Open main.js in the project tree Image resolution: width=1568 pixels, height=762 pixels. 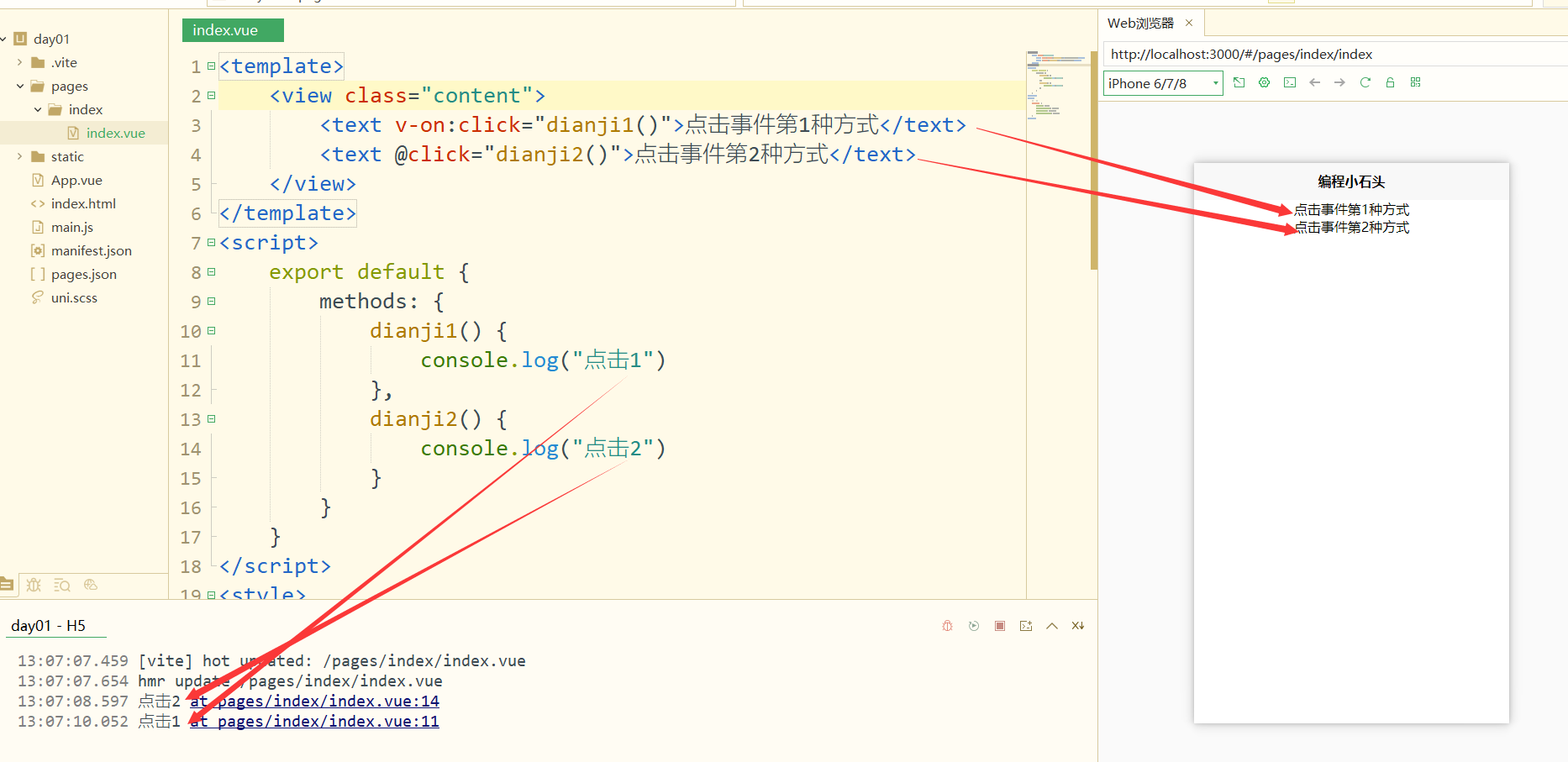point(72,227)
